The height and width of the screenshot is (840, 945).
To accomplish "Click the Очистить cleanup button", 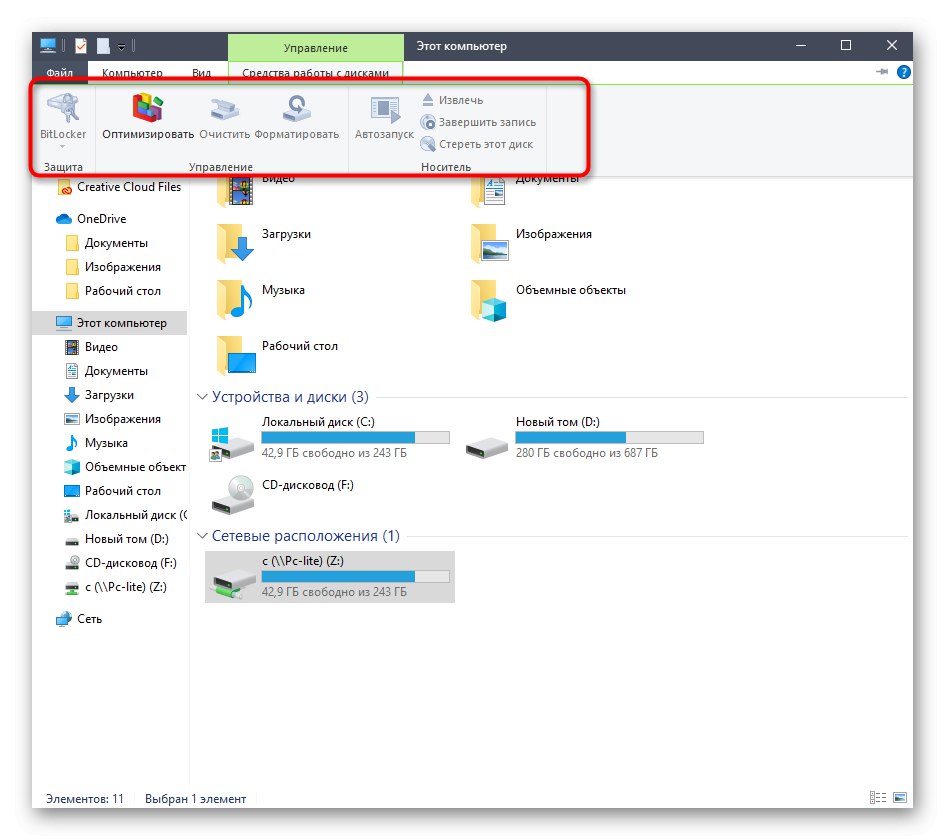I will (x=224, y=117).
